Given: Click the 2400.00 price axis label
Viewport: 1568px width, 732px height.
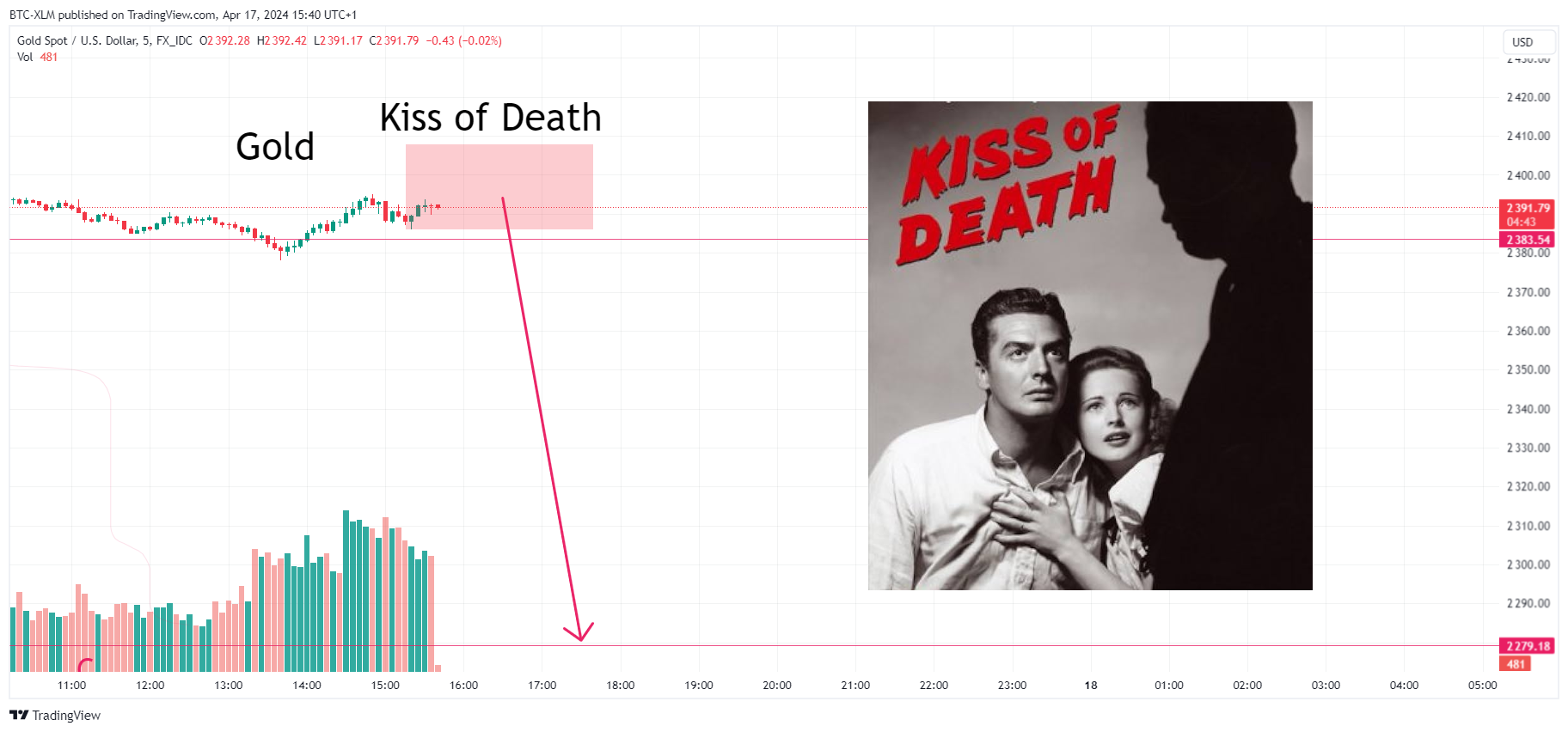Looking at the screenshot, I should pyautogui.click(x=1528, y=175).
